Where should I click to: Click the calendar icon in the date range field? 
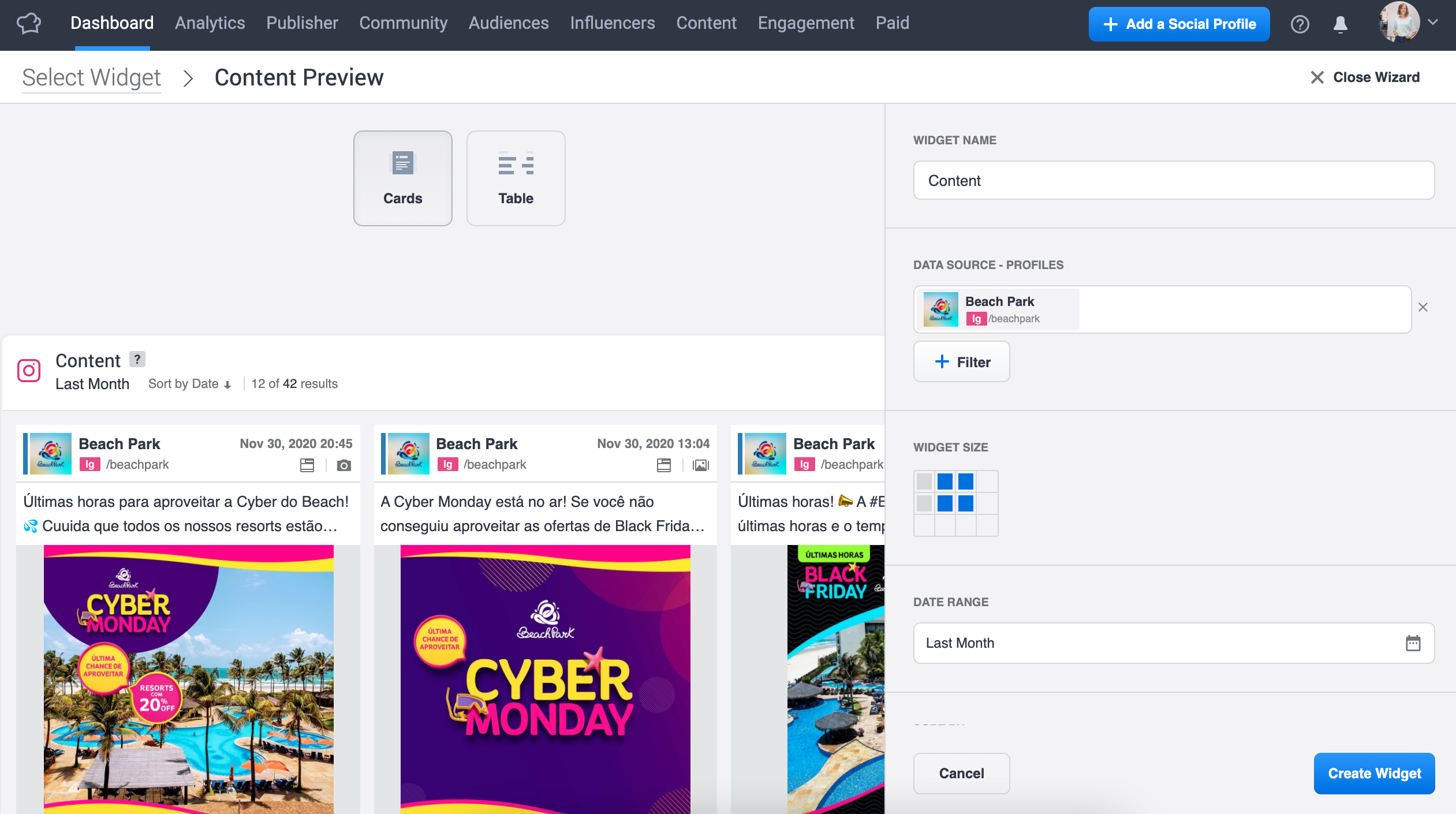(1413, 643)
